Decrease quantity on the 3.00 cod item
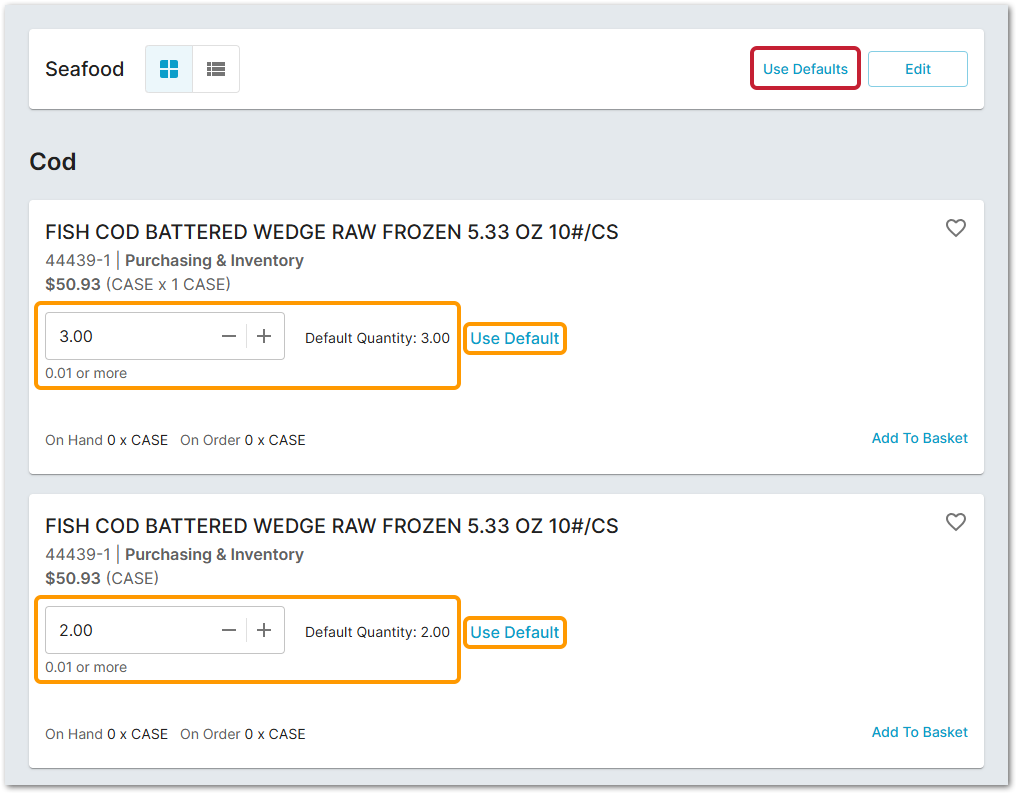This screenshot has height=794, width=1017. (229, 337)
